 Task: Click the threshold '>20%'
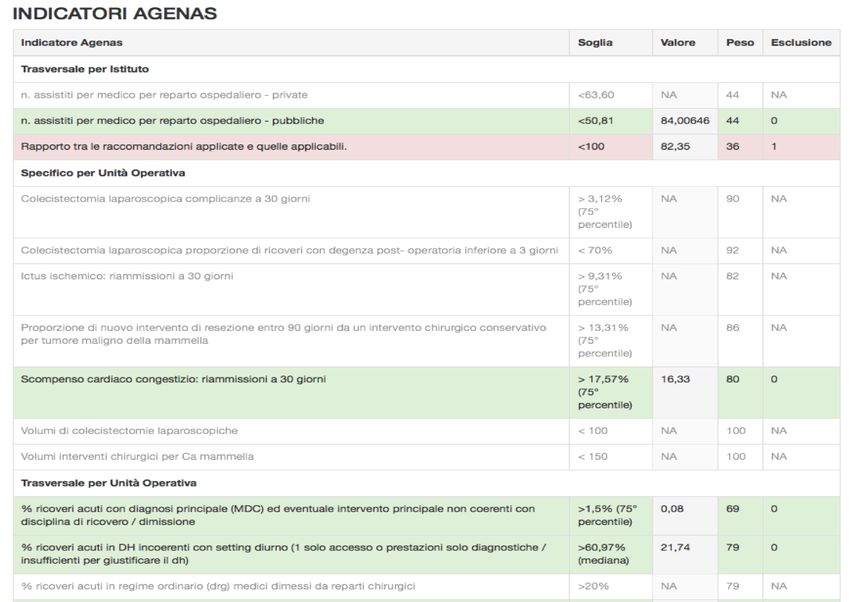pyautogui.click(x=593, y=586)
